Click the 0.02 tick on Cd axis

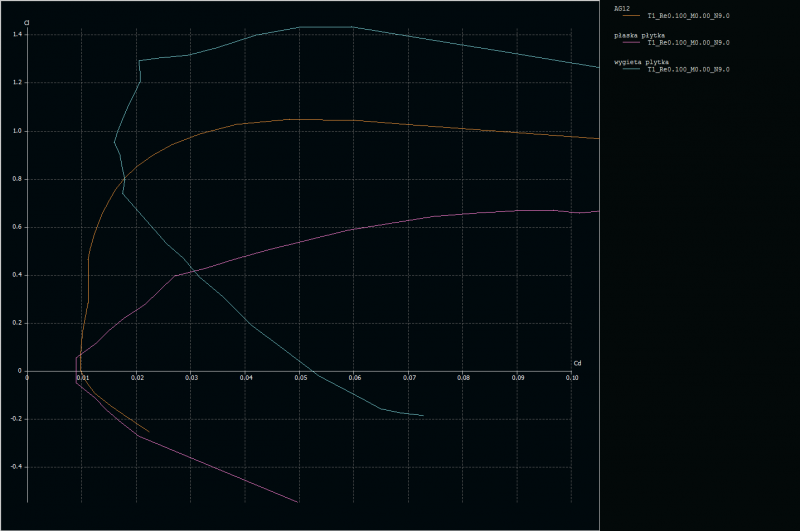point(136,378)
